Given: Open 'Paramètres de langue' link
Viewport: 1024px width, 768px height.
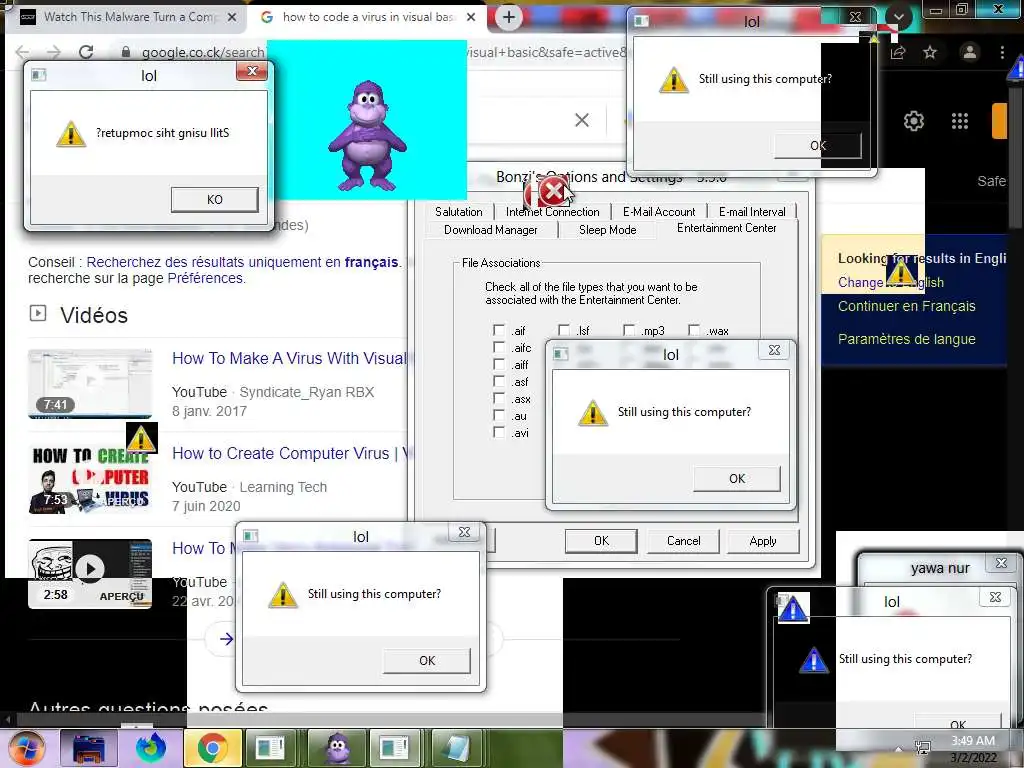Looking at the screenshot, I should click(x=906, y=339).
